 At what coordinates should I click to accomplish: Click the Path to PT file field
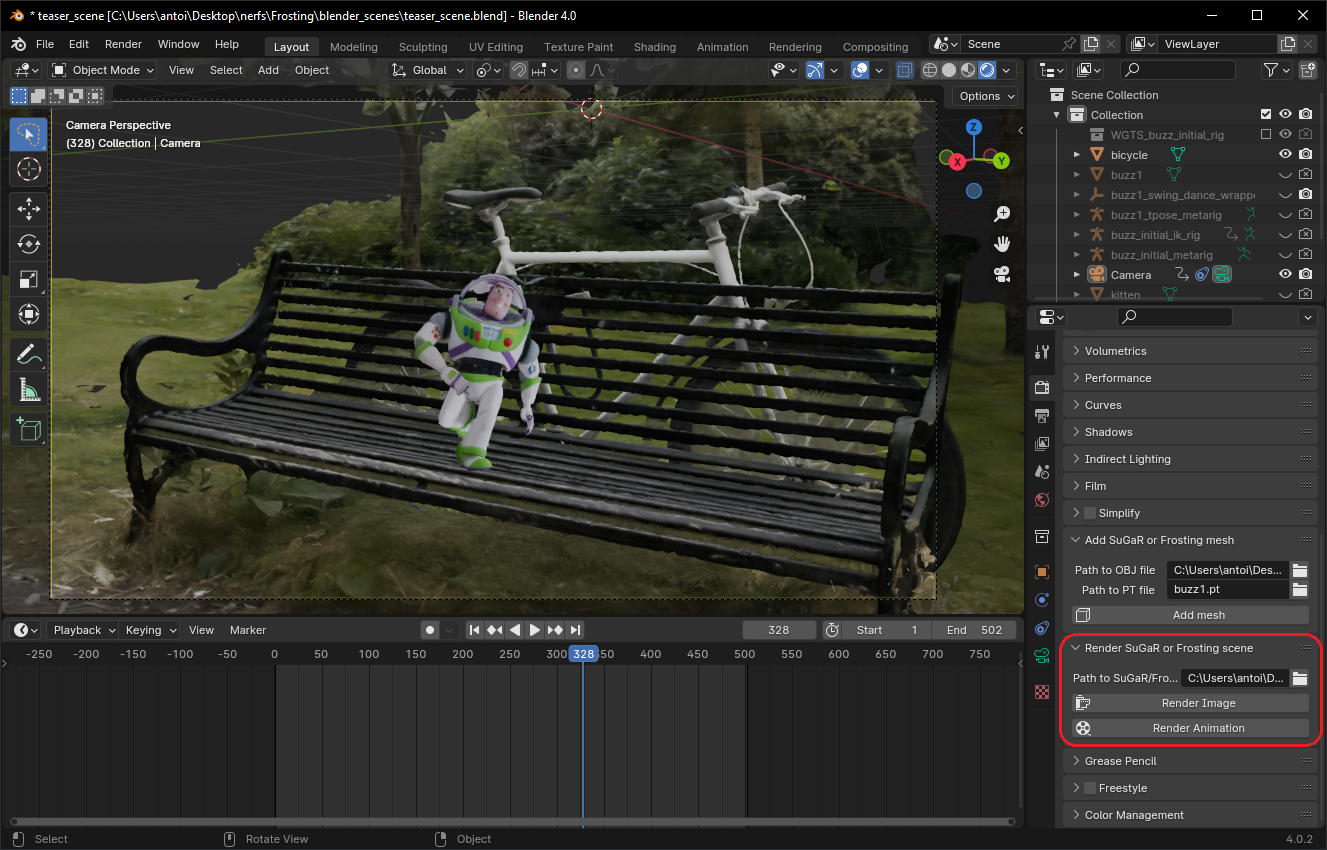1228,590
